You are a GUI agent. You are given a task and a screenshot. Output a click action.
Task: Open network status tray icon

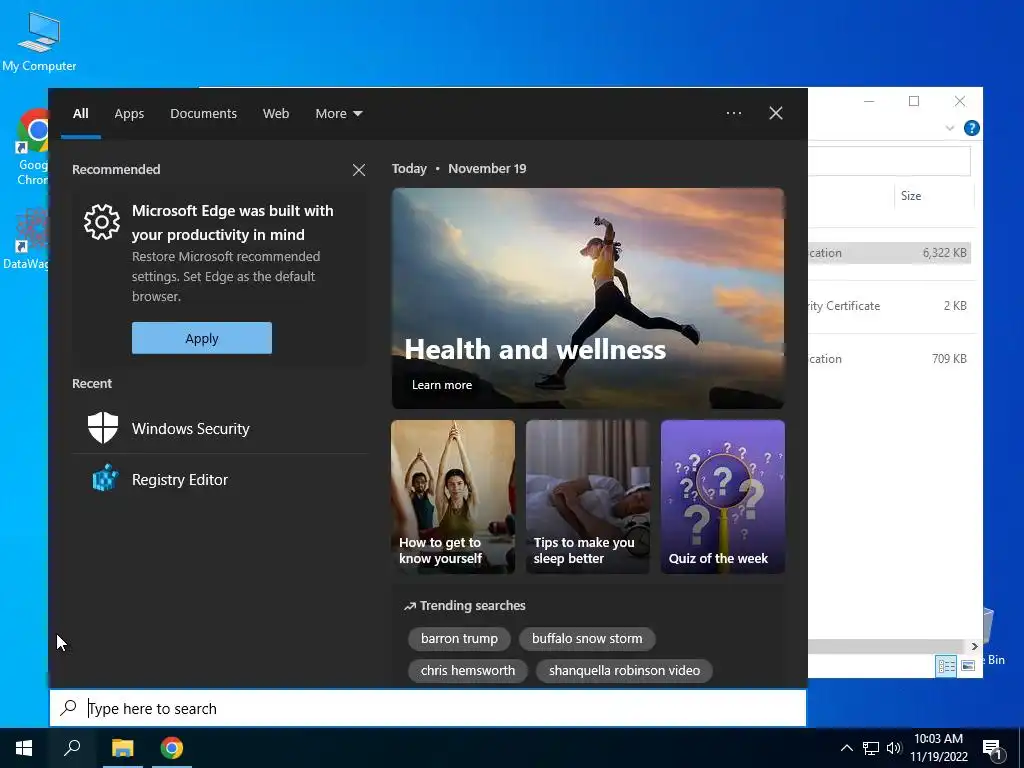[871, 748]
